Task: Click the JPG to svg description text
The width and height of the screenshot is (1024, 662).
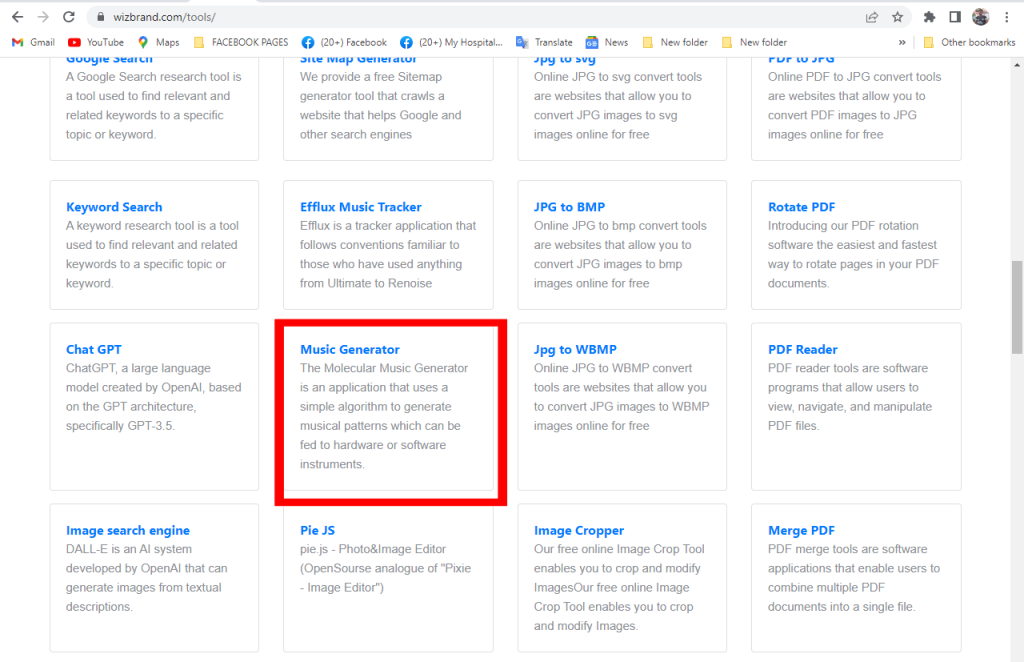Action: 618,106
